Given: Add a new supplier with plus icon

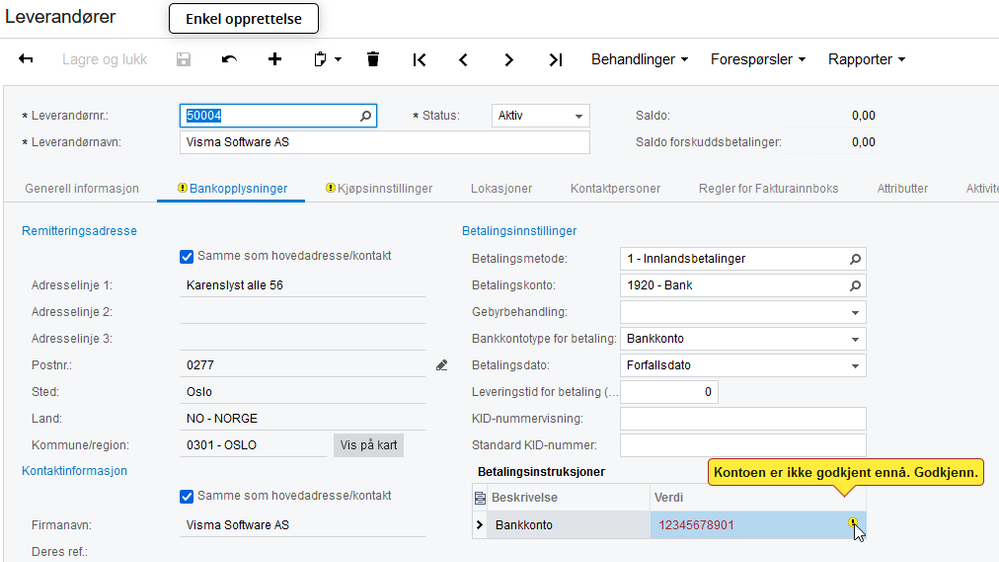Looking at the screenshot, I should (x=275, y=59).
